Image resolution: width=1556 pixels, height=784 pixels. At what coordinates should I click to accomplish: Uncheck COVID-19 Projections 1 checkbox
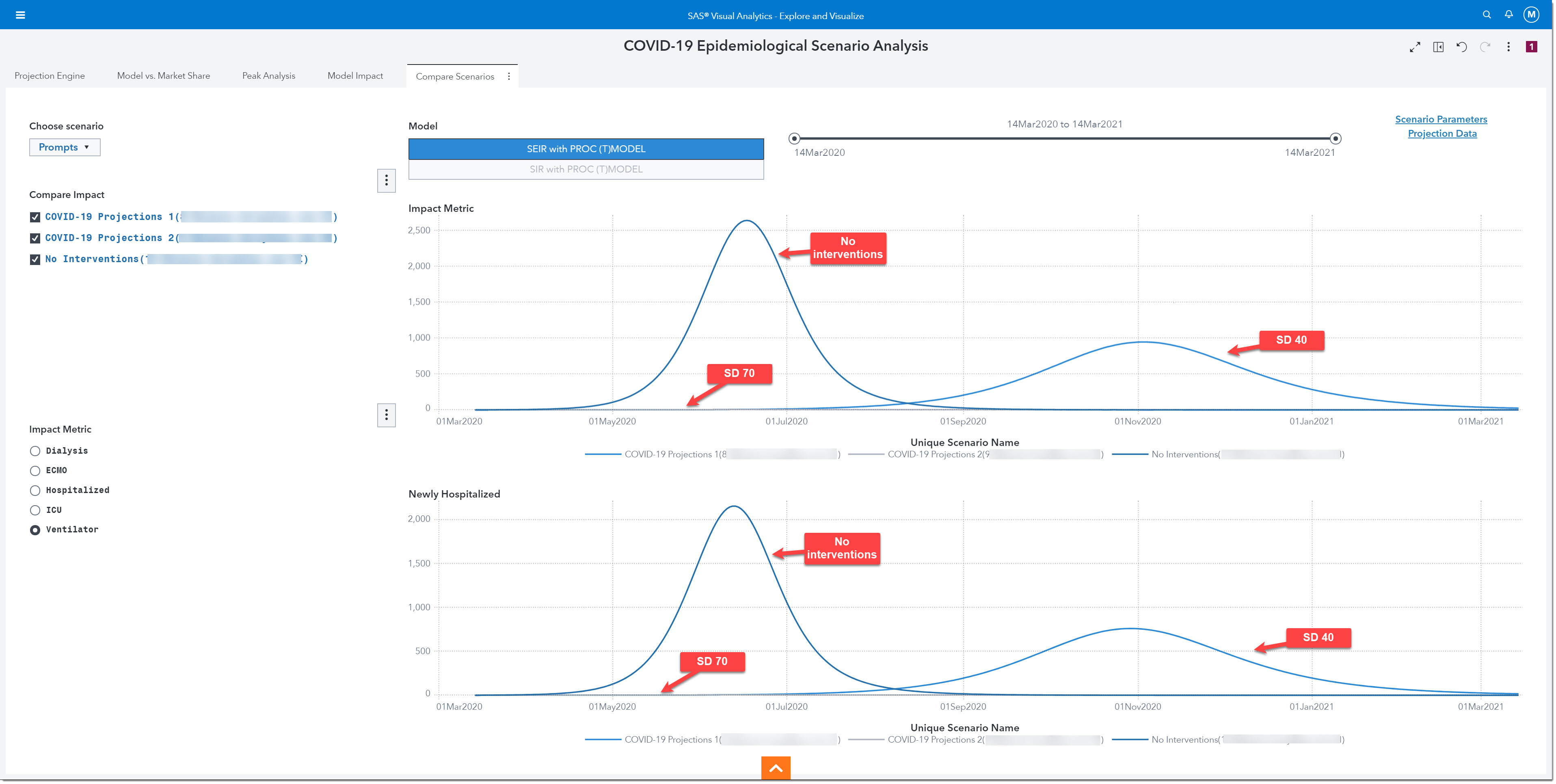[35, 217]
